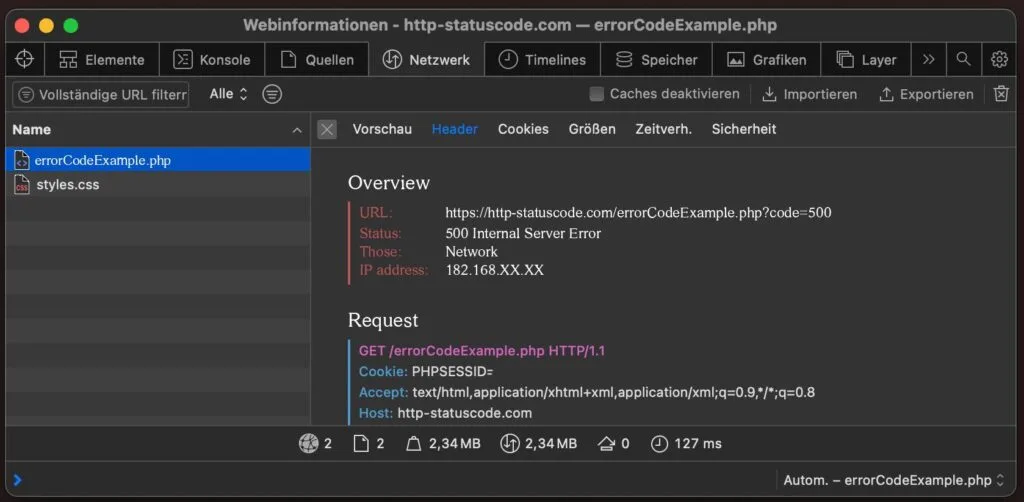The height and width of the screenshot is (502, 1024).
Task: Open Web Inspector settings gear icon
Action: coord(999,59)
